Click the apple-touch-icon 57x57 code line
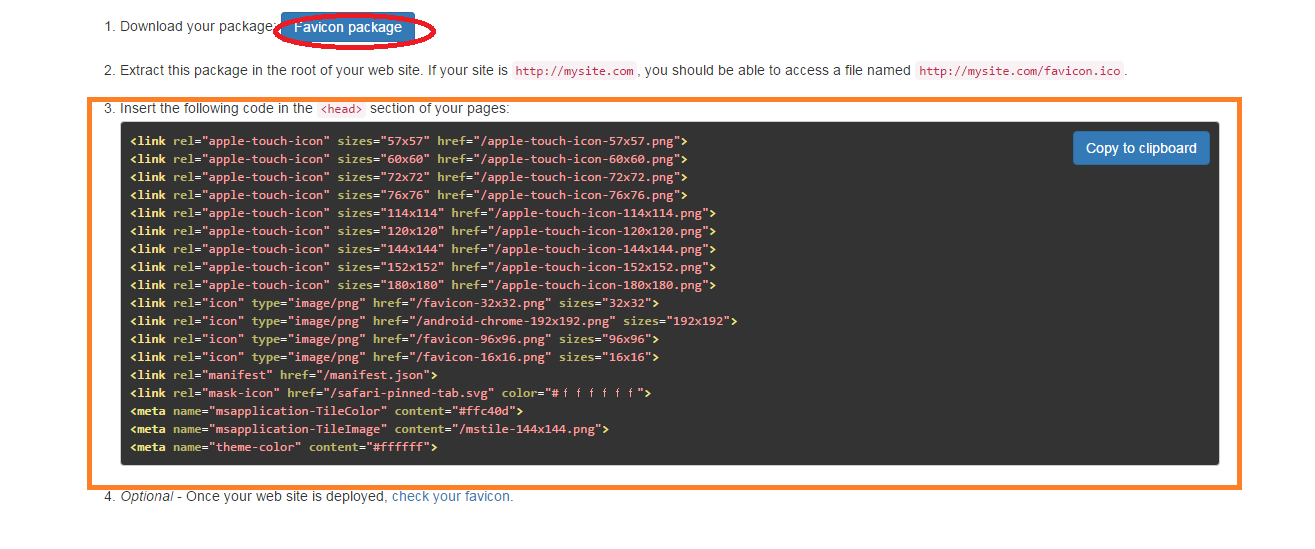 point(409,141)
